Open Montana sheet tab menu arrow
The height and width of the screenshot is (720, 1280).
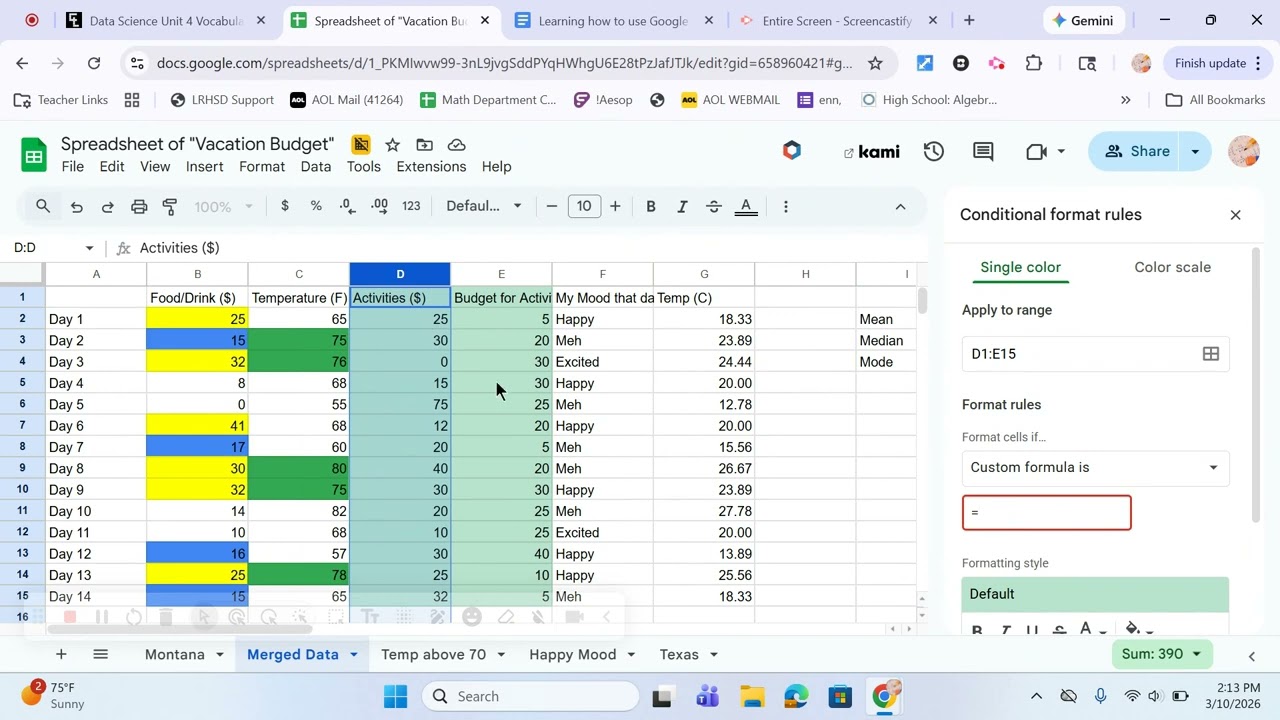click(219, 655)
